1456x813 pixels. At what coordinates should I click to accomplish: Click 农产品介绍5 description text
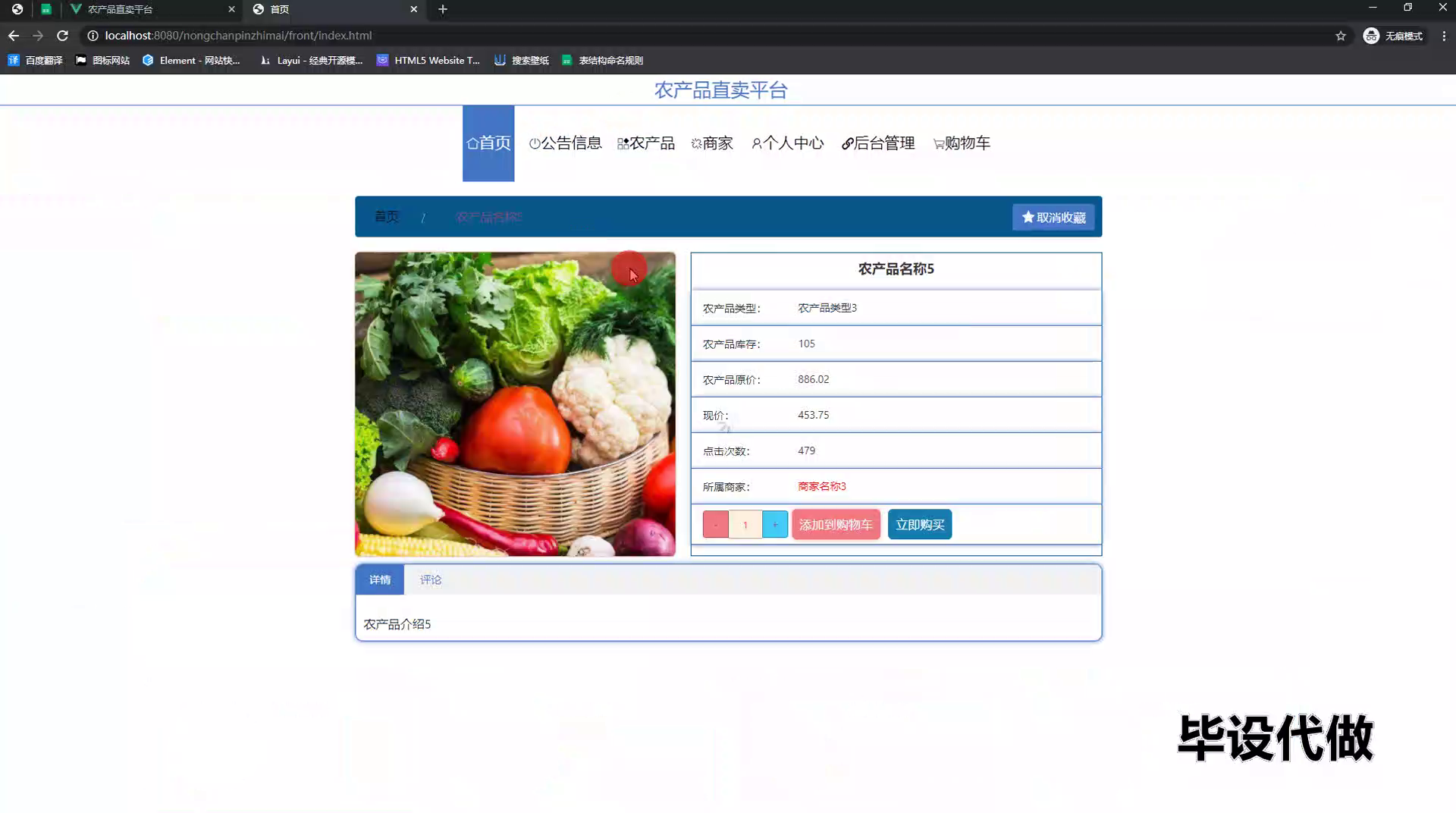(397, 624)
